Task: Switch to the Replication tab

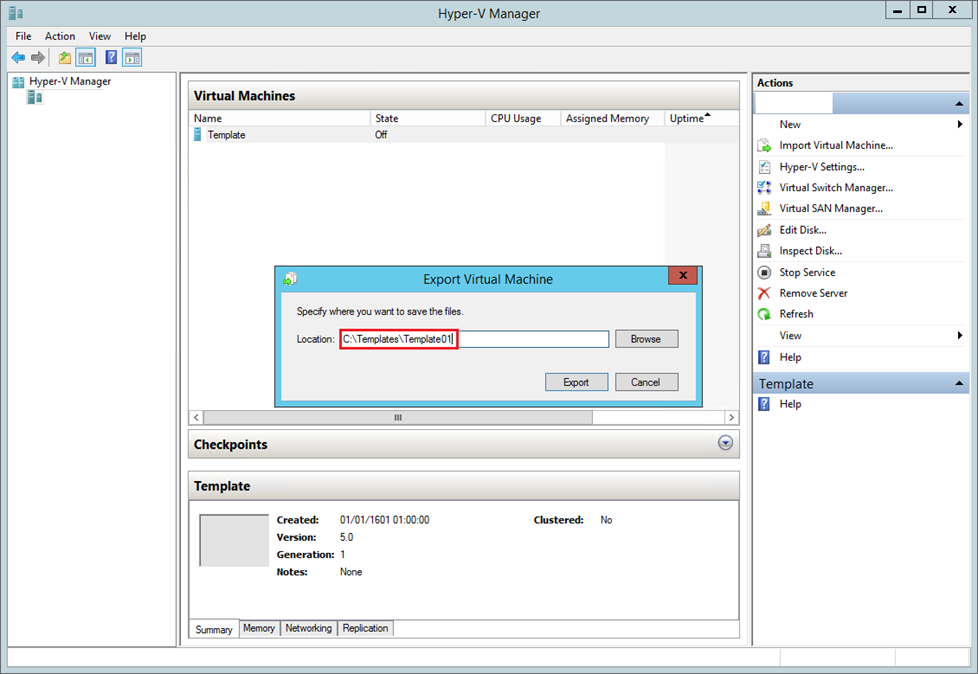Action: (366, 628)
